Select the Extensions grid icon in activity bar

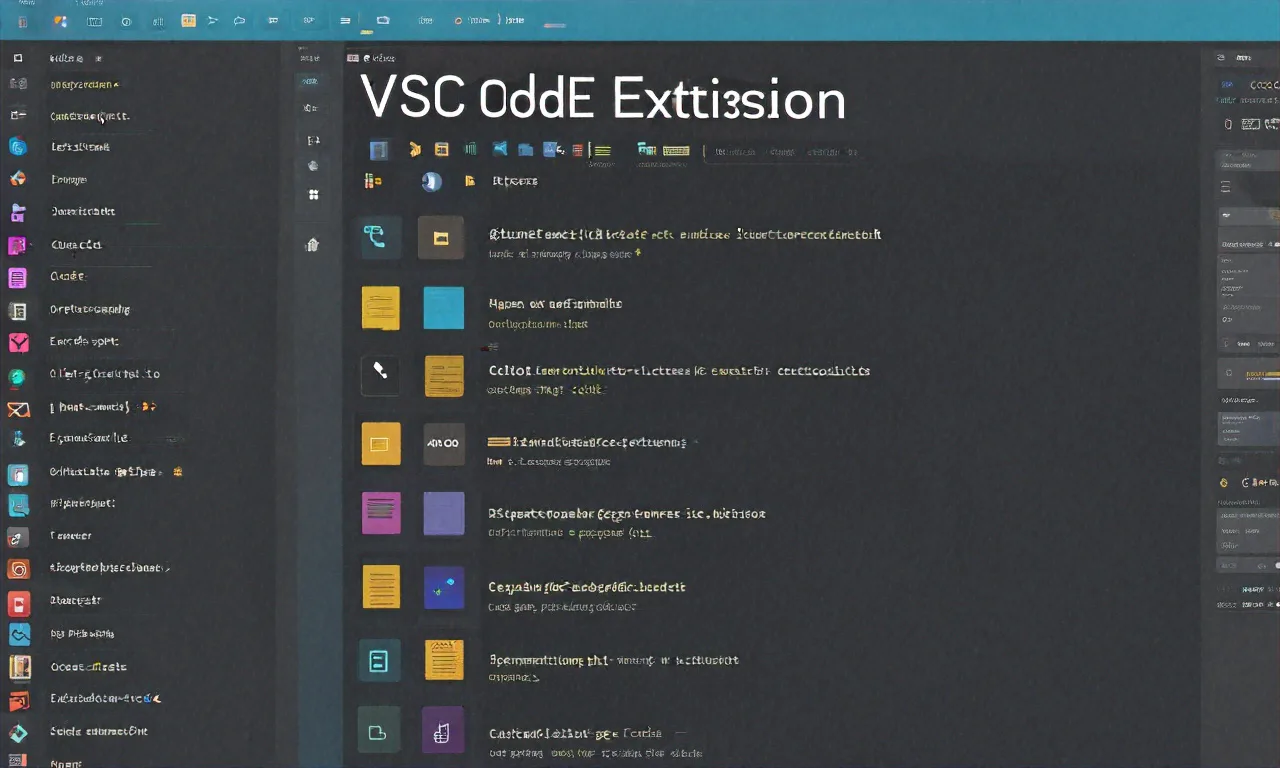tap(313, 195)
